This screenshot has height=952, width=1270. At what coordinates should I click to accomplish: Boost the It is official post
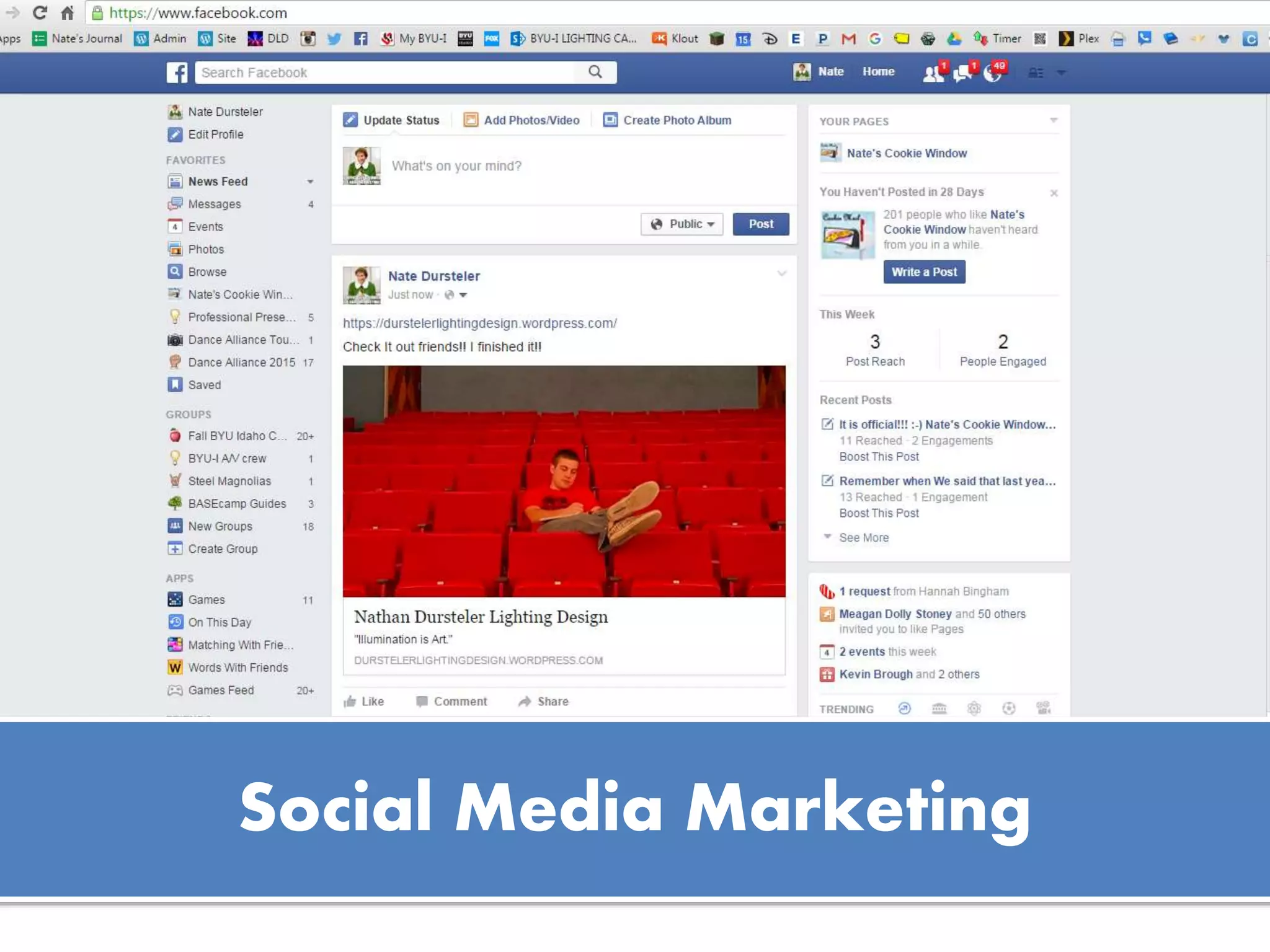879,457
